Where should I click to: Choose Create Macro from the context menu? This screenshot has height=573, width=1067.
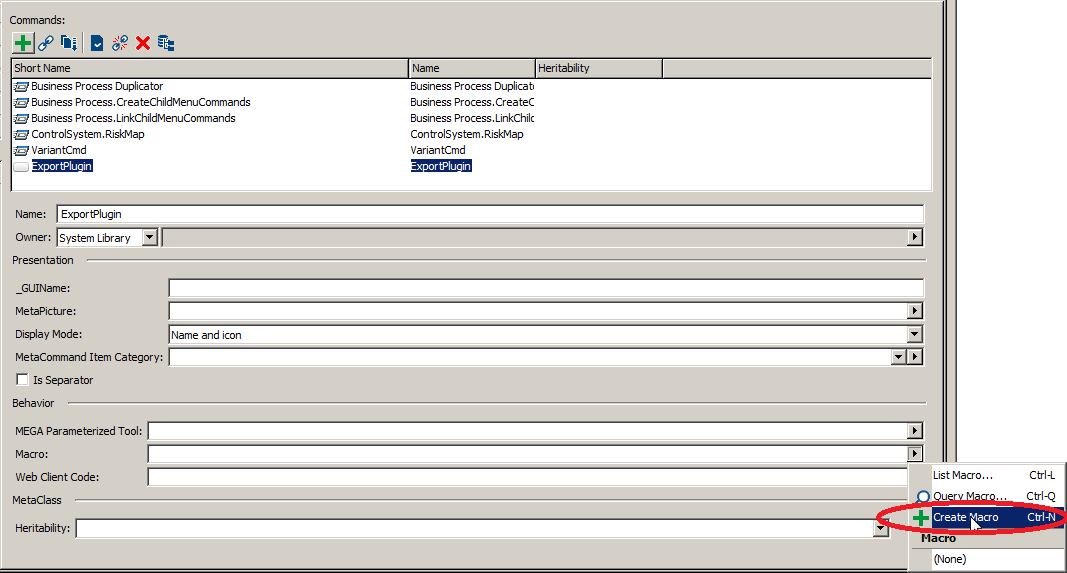pyautogui.click(x=965, y=517)
